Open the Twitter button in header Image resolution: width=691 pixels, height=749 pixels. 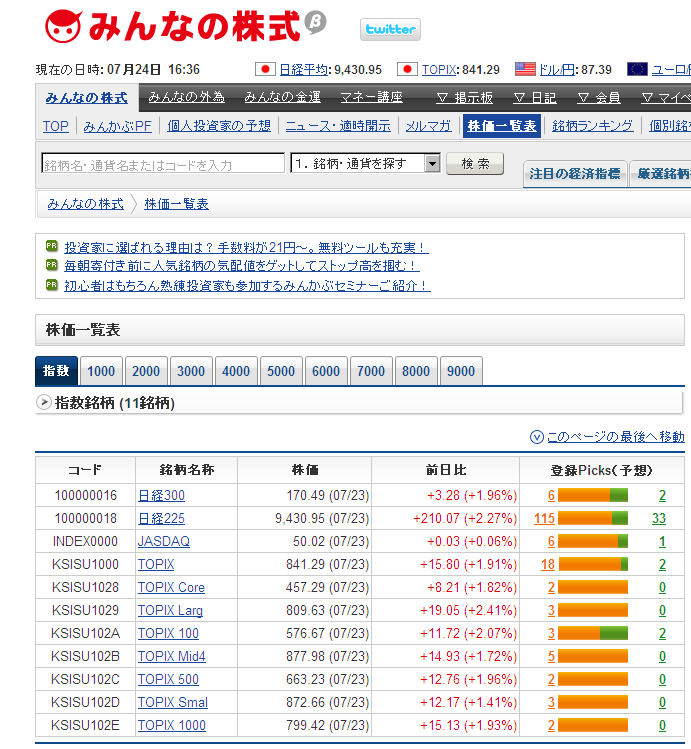coord(390,29)
